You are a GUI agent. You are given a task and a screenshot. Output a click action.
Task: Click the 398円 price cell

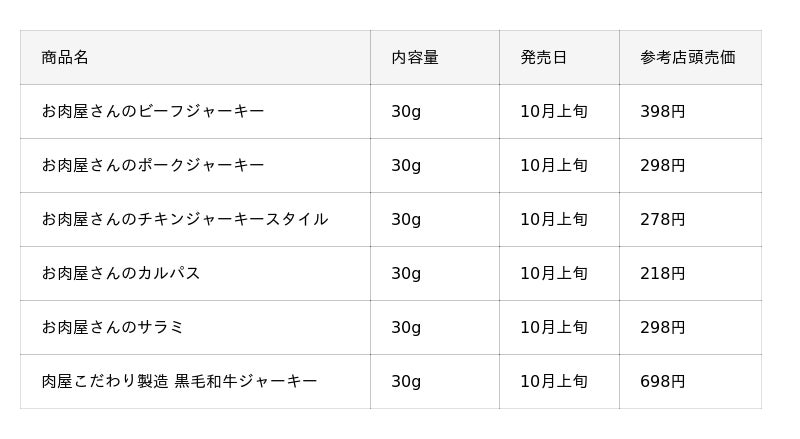[663, 112]
